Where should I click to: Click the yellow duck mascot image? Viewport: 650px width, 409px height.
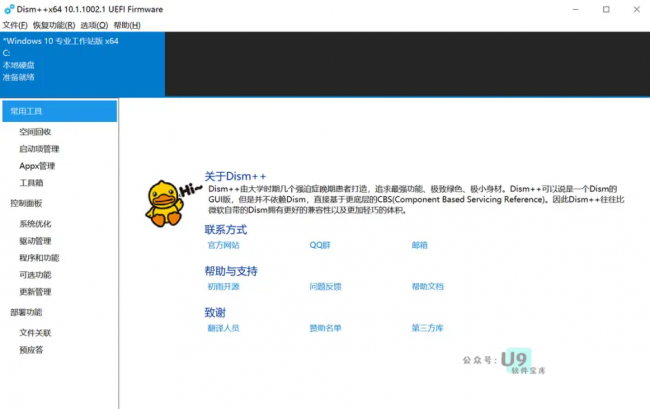tap(164, 203)
